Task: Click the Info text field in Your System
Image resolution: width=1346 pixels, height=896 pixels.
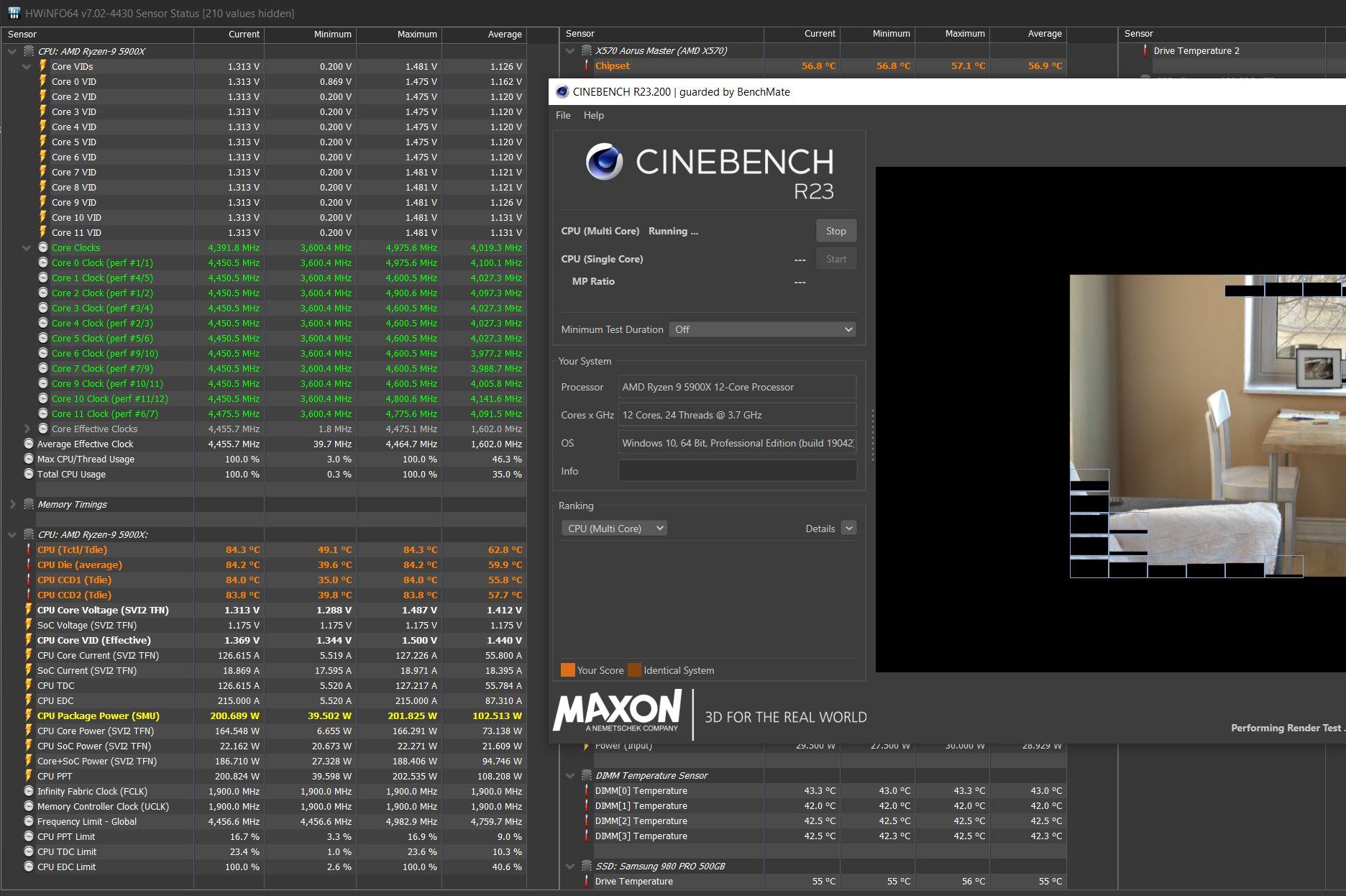Action: (x=737, y=471)
